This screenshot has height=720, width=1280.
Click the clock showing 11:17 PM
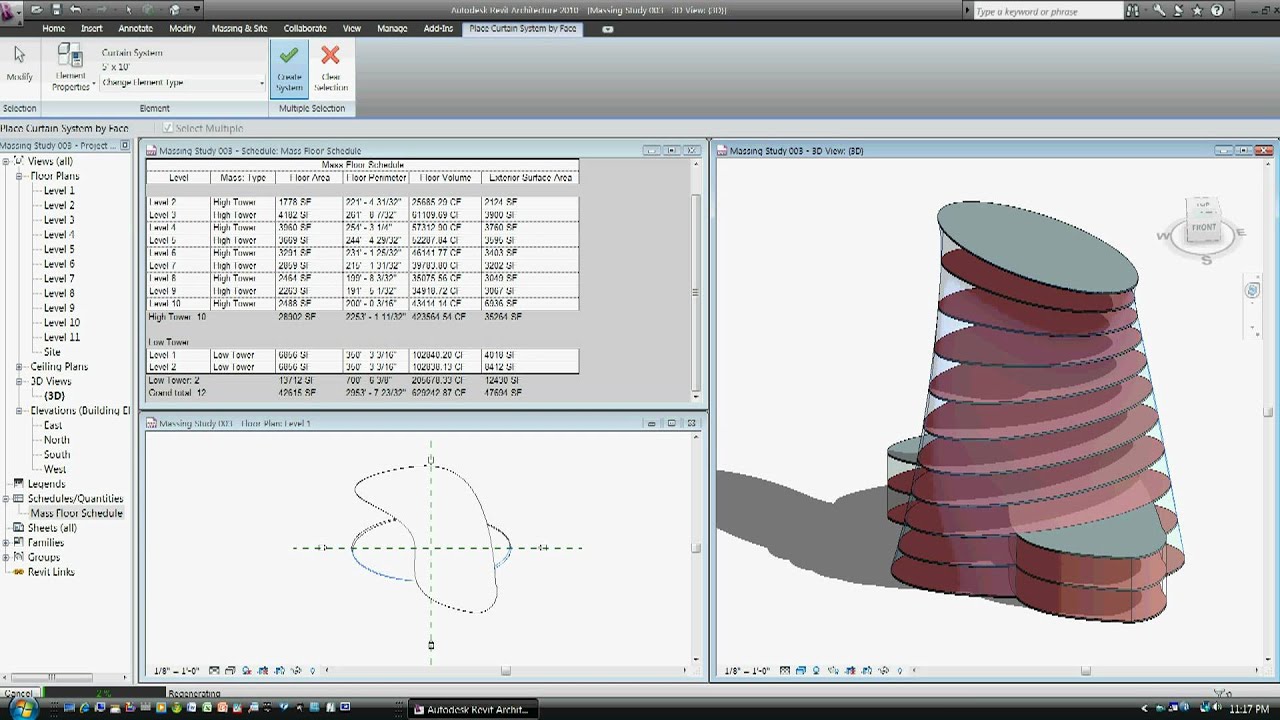(x=1249, y=709)
